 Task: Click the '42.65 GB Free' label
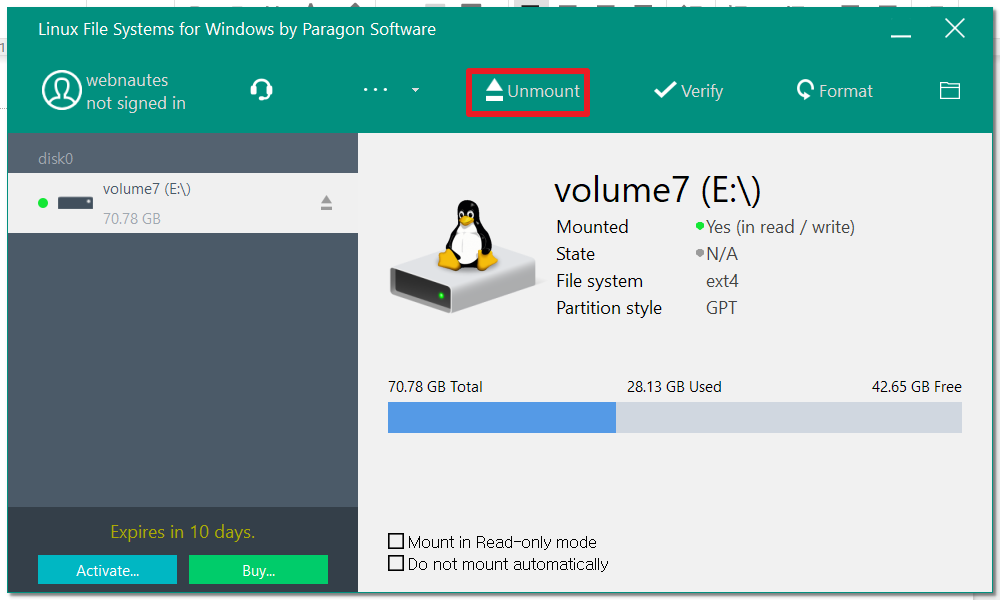click(x=916, y=387)
